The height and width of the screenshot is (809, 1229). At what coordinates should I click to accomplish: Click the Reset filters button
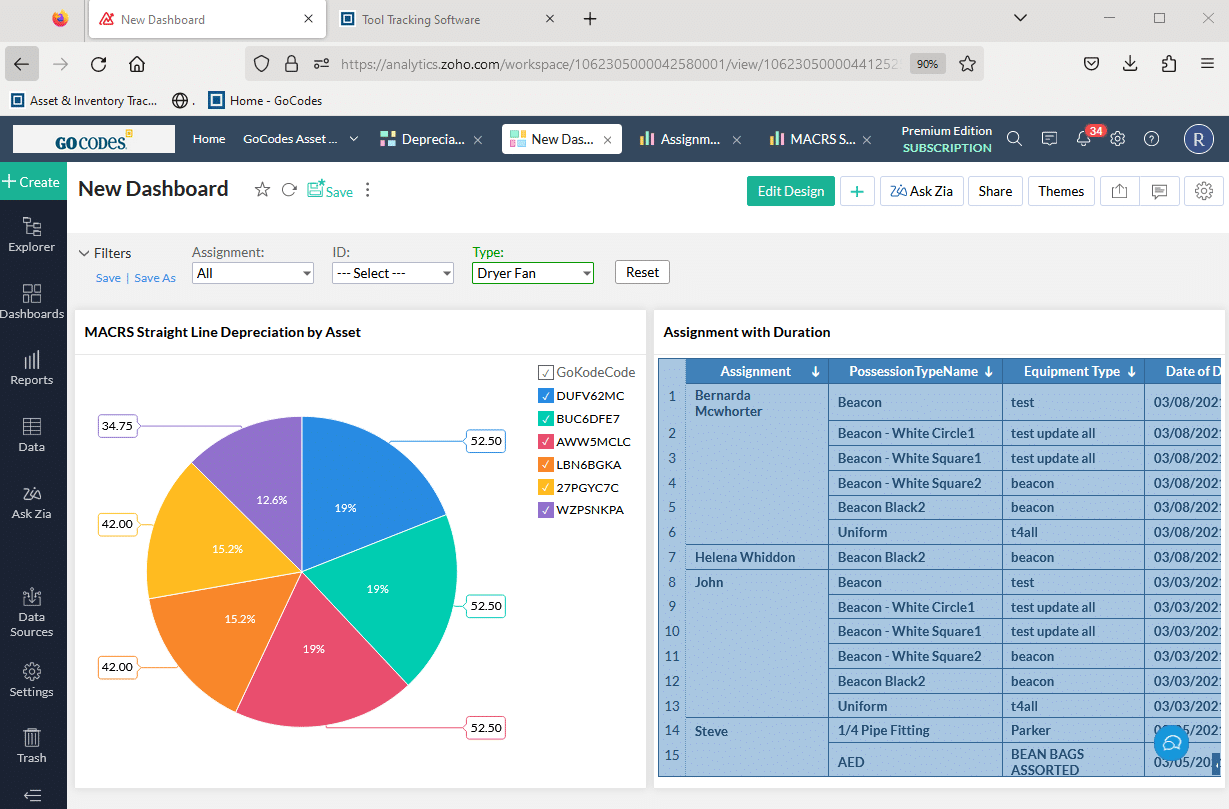click(x=642, y=272)
